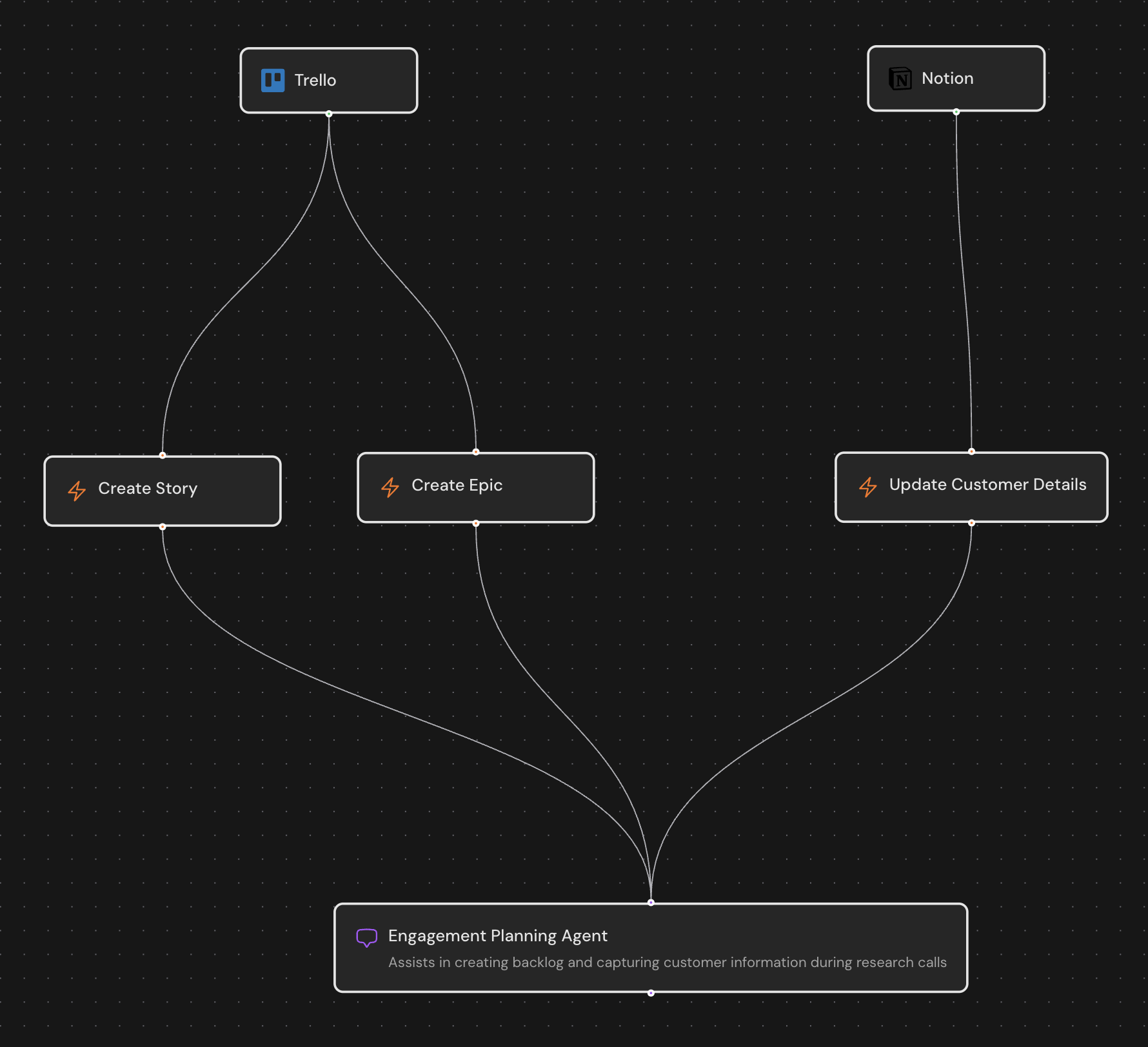Open the Trello integration node
1148x1047 pixels.
(329, 80)
